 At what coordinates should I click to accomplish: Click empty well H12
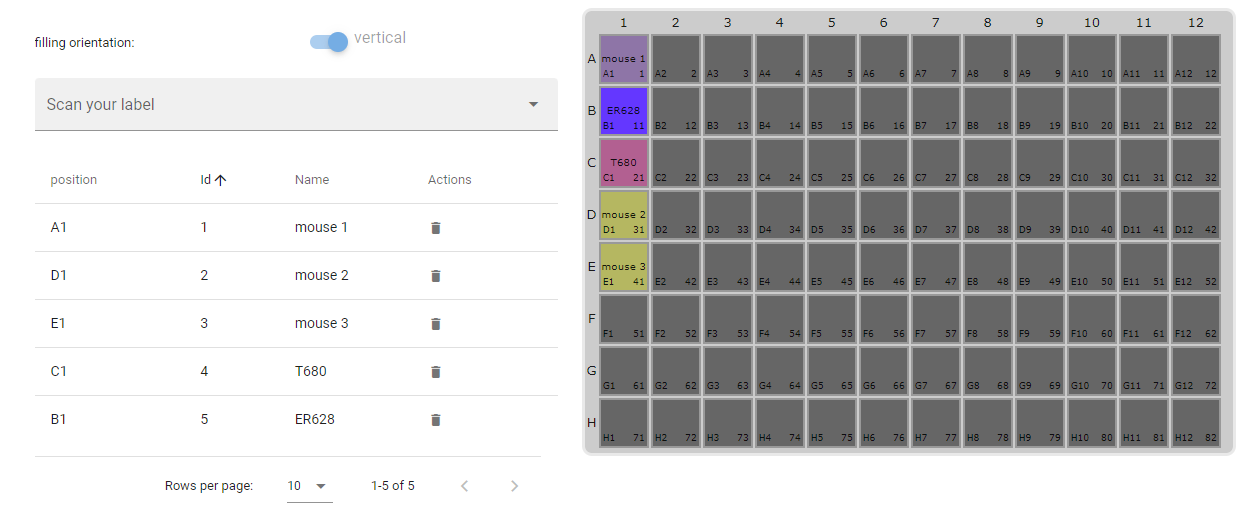(1196, 422)
